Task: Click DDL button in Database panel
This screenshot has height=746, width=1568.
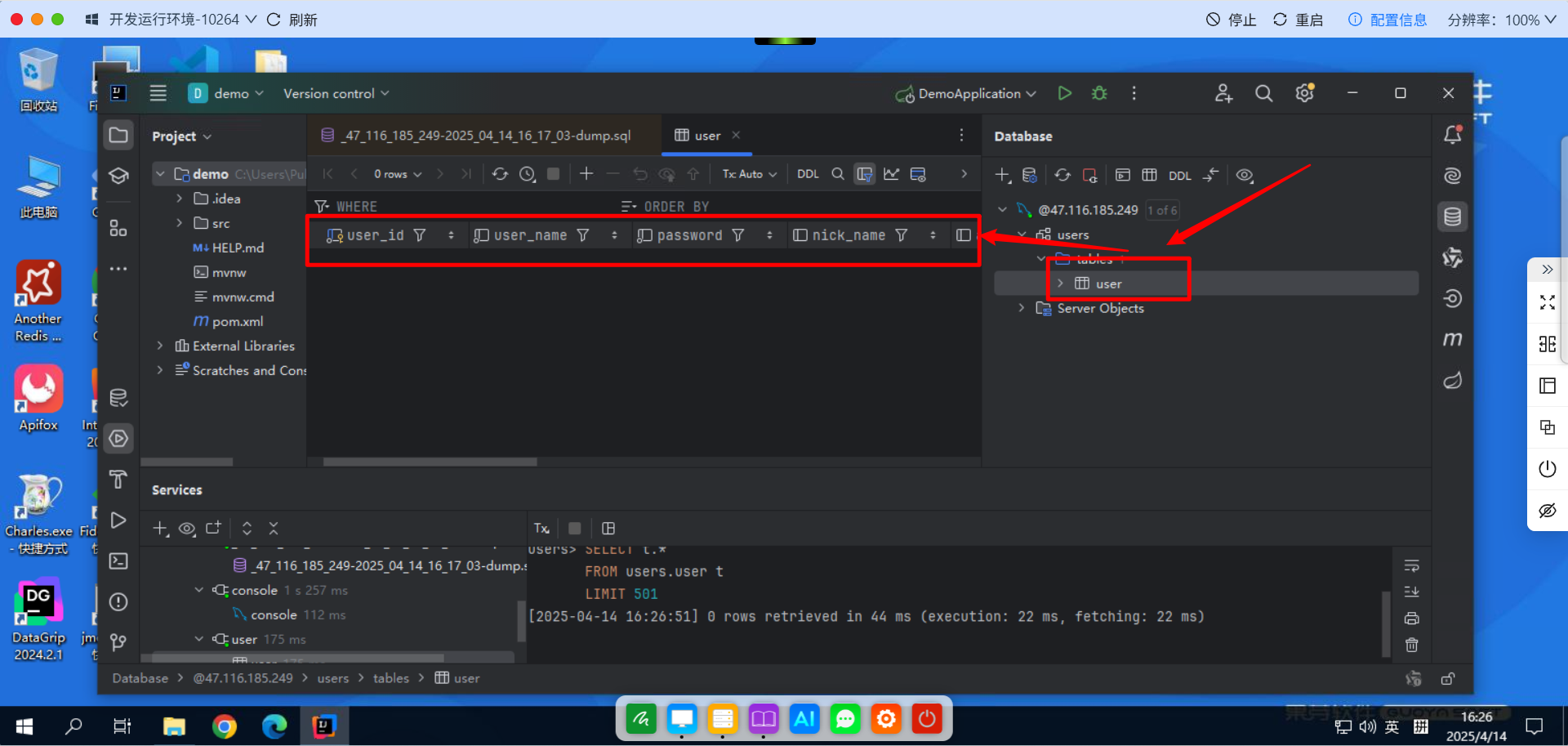Action: pos(1179,176)
